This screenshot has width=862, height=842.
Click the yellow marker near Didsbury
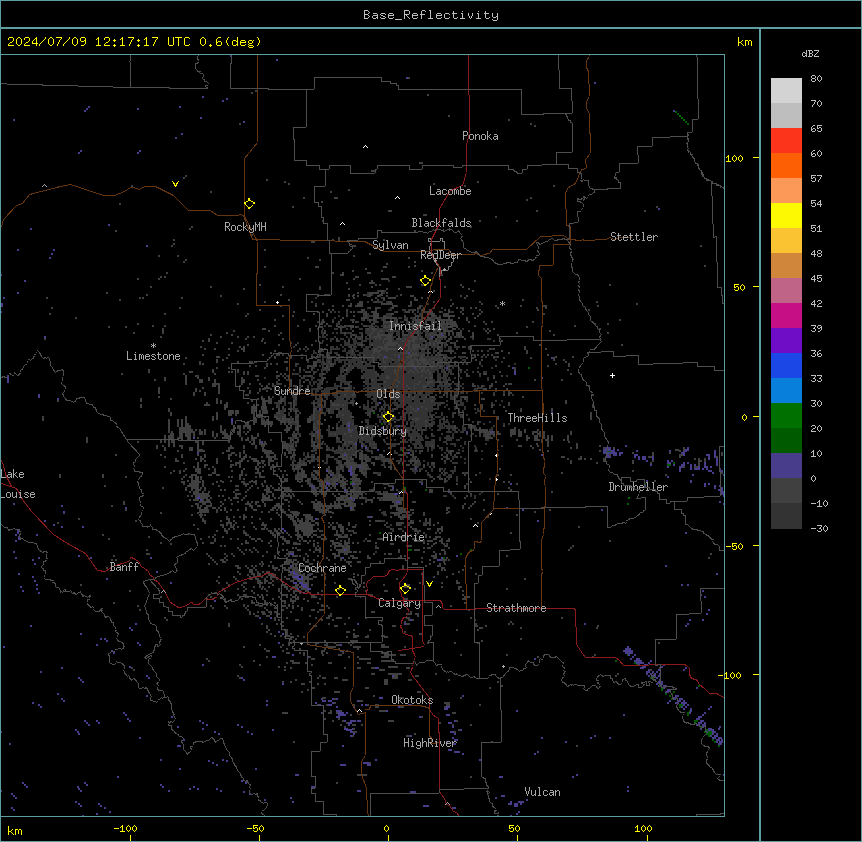388,417
